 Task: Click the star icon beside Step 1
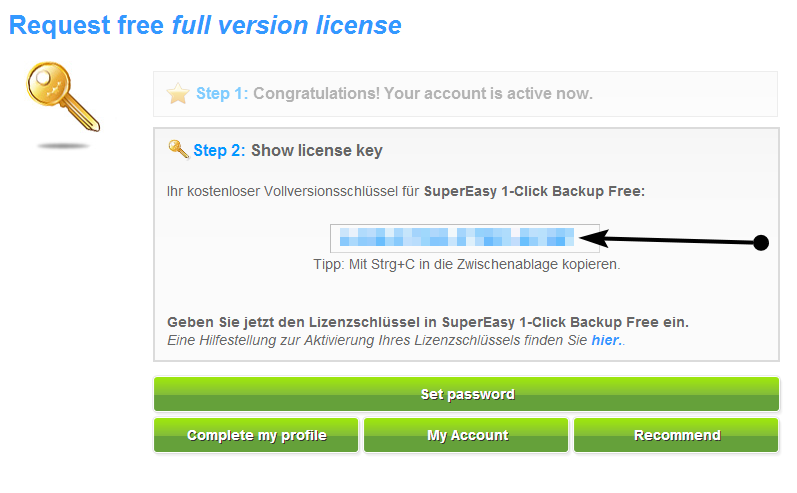[x=178, y=94]
